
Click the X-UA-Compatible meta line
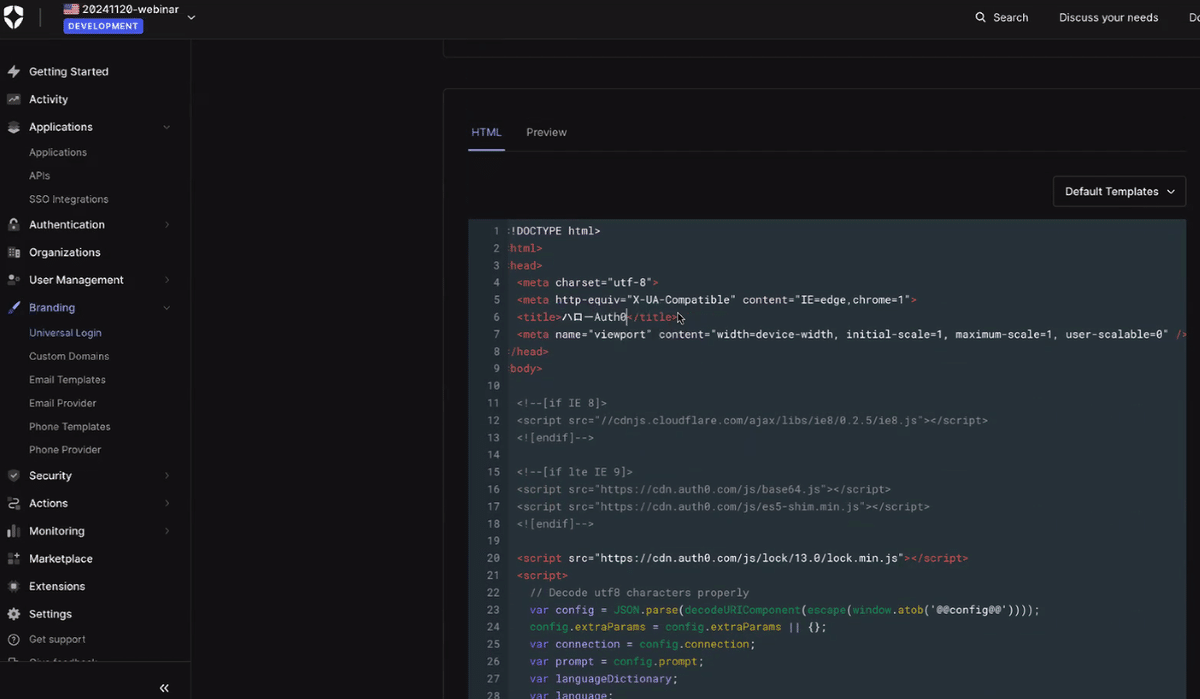point(717,300)
